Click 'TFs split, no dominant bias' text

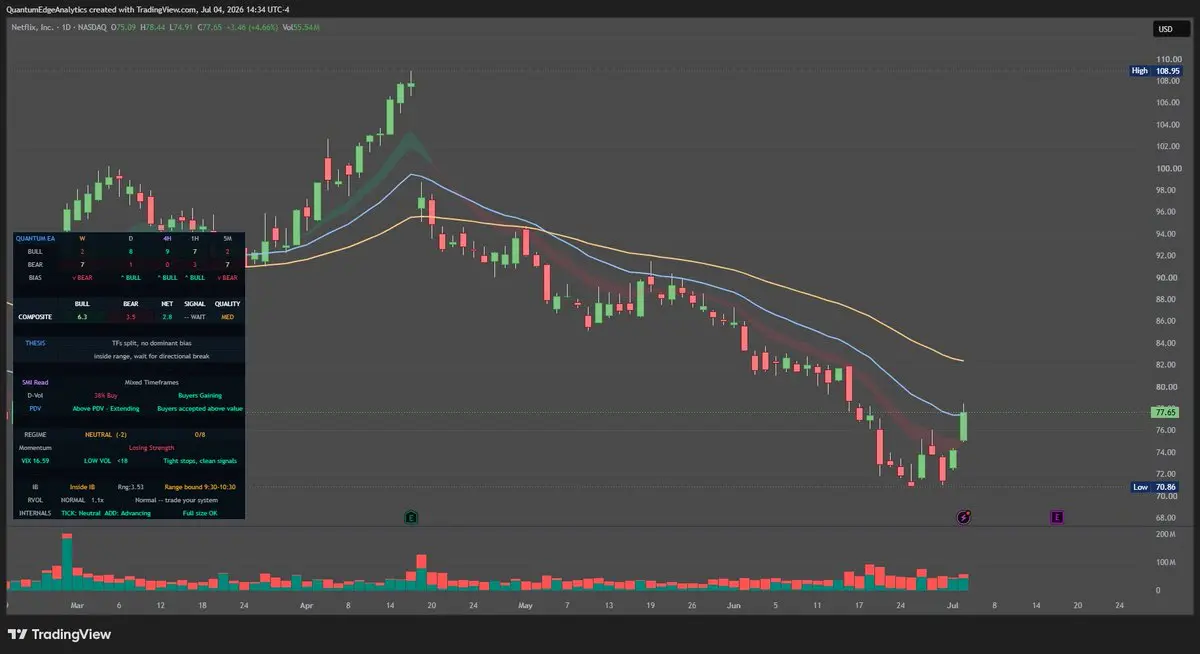(151, 343)
